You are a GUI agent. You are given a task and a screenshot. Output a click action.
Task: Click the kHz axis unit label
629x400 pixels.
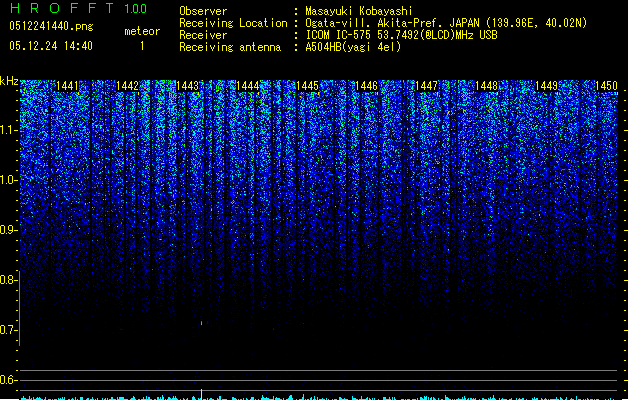tap(9, 81)
